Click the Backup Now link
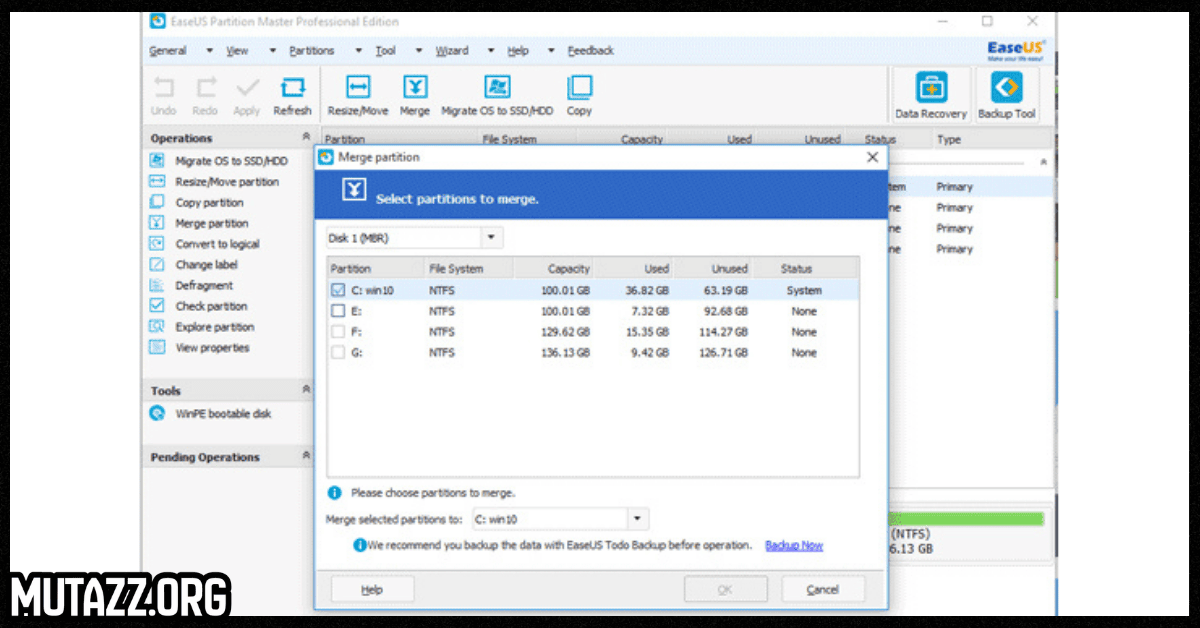Viewport: 1200px width, 628px height. tap(793, 544)
